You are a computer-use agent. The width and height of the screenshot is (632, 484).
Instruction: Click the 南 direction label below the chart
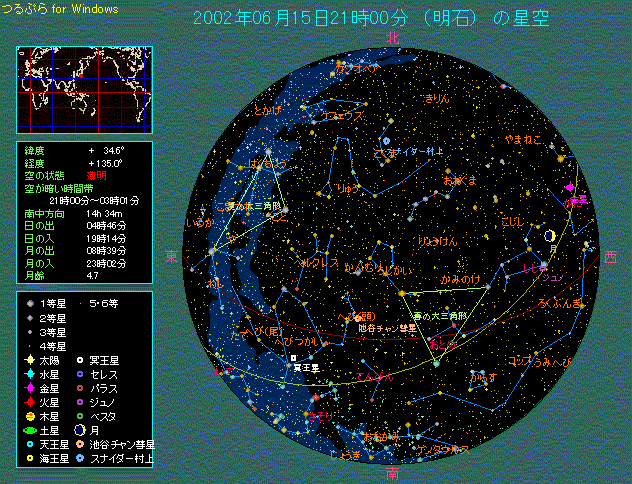tap(392, 474)
